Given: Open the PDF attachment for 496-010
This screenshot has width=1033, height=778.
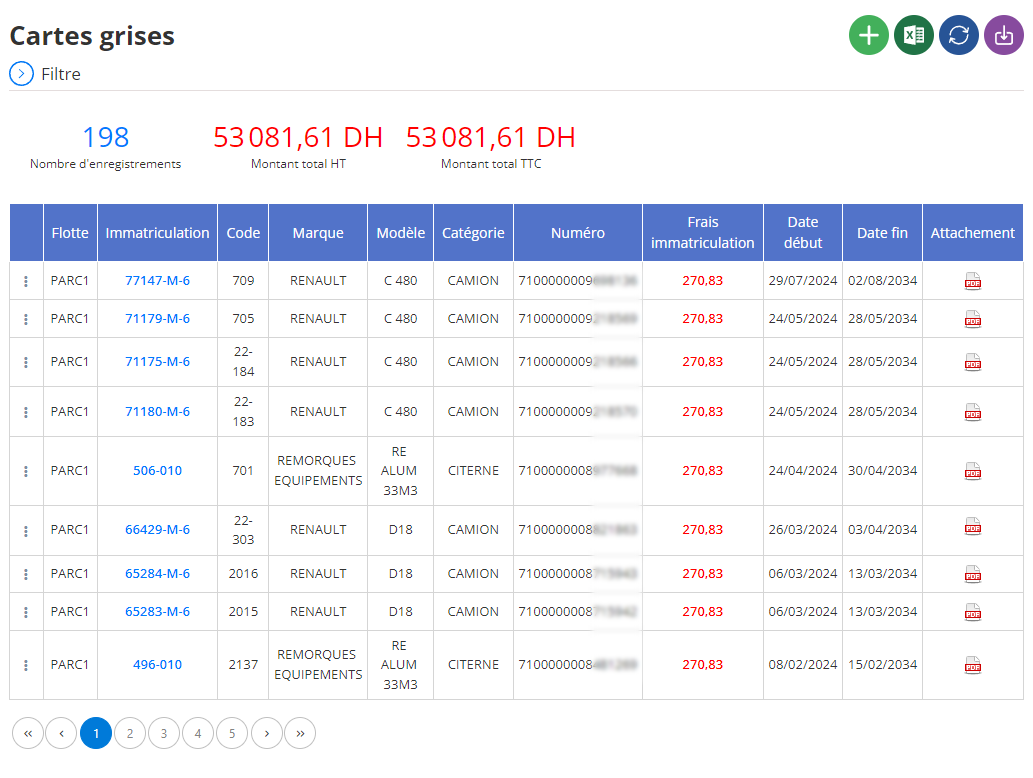Looking at the screenshot, I should [x=972, y=665].
